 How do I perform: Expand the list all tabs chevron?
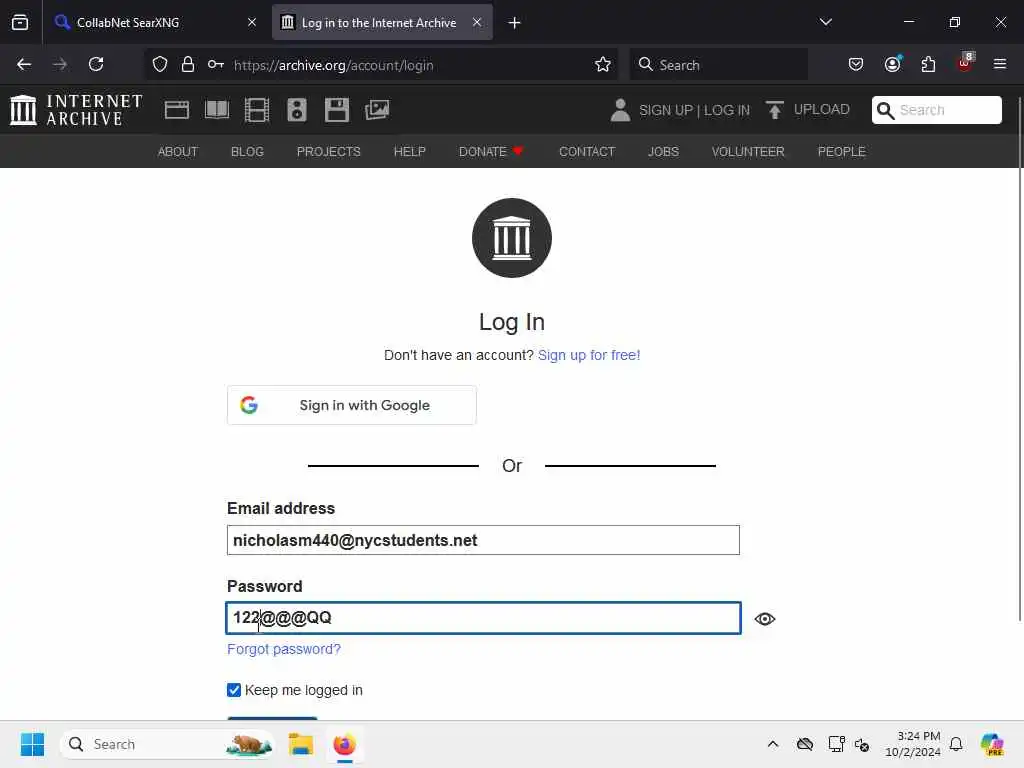pos(825,22)
